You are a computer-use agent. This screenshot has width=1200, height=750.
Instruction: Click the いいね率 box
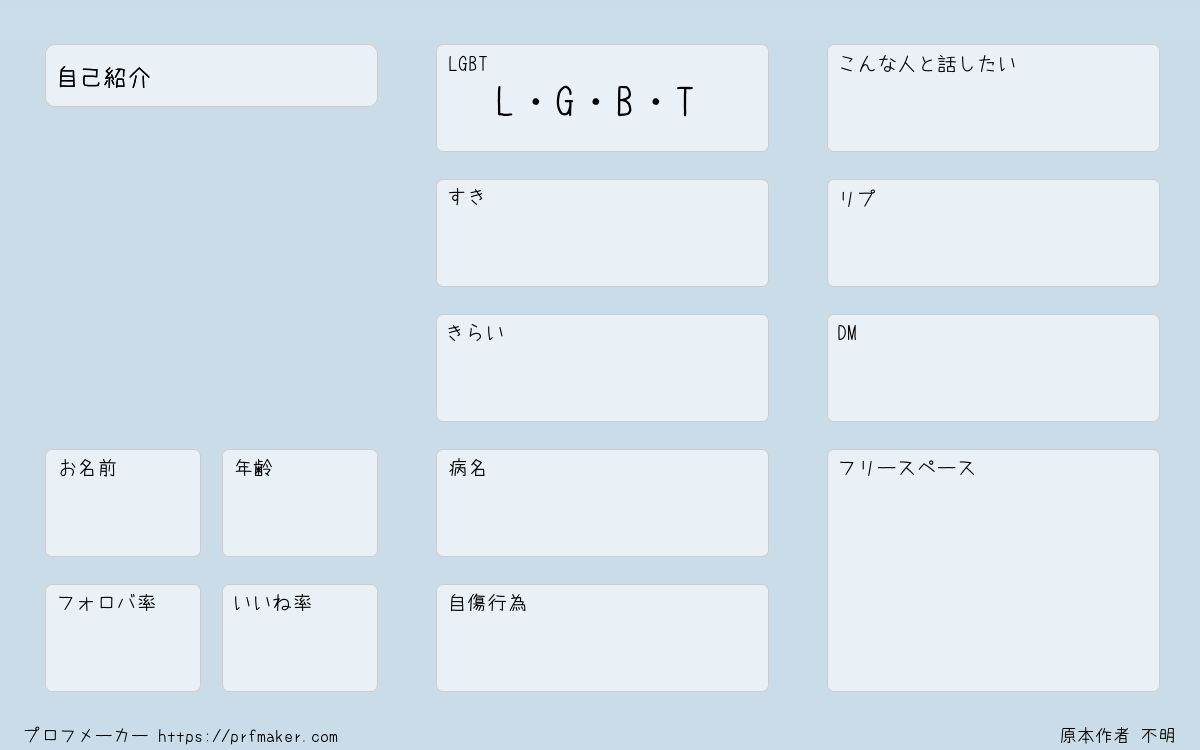(x=300, y=638)
